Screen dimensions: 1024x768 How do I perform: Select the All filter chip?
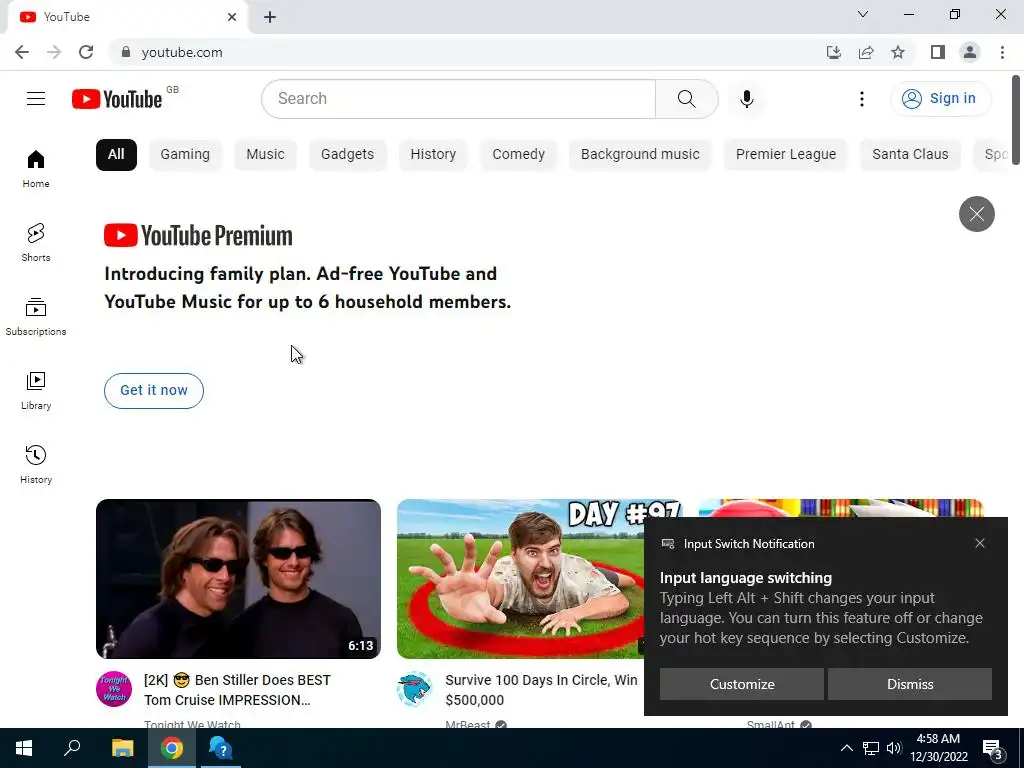click(x=116, y=155)
